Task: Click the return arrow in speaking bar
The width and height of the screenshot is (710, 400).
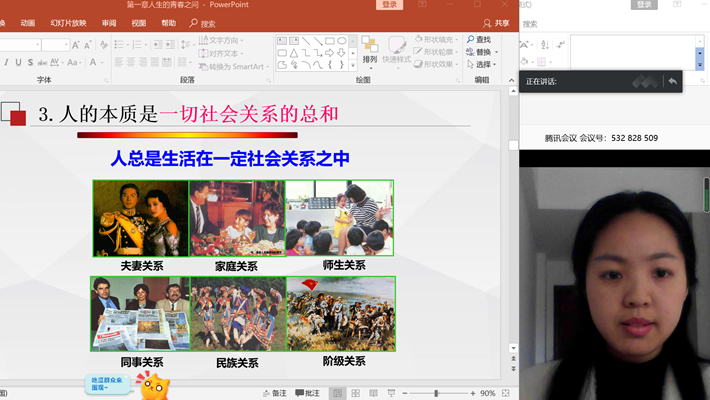Action: click(x=673, y=81)
